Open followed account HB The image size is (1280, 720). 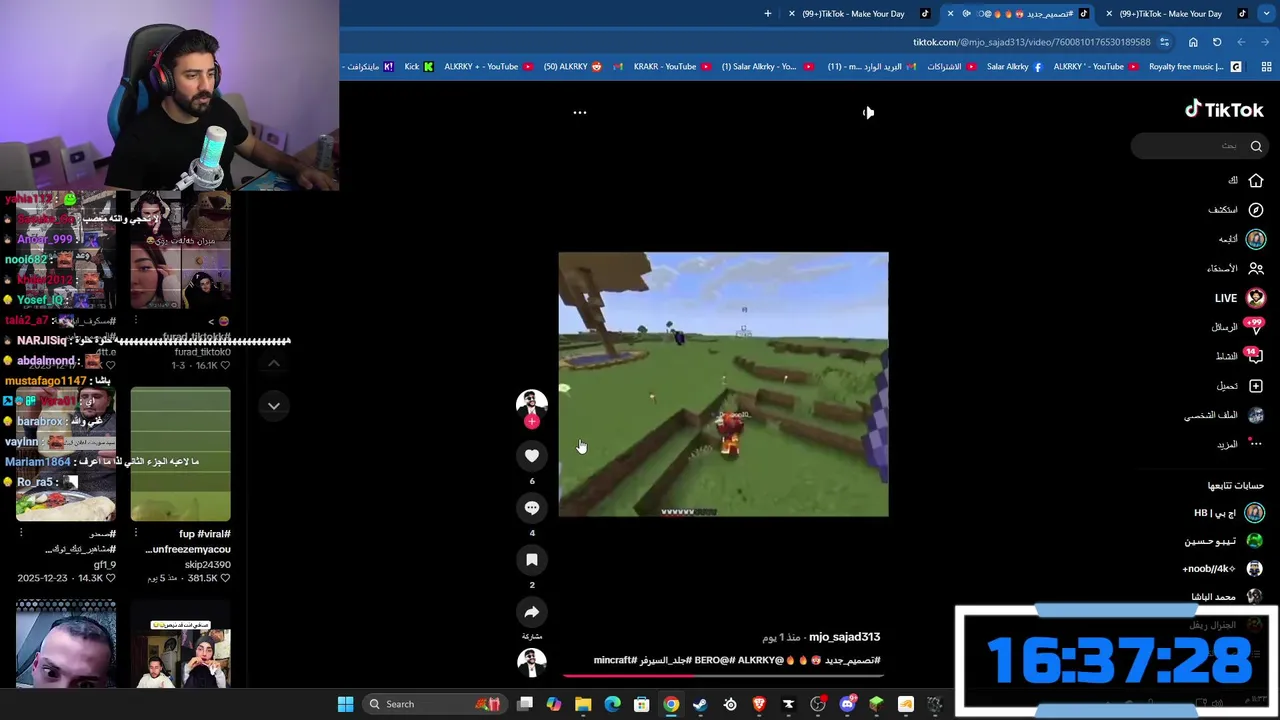click(1229, 513)
